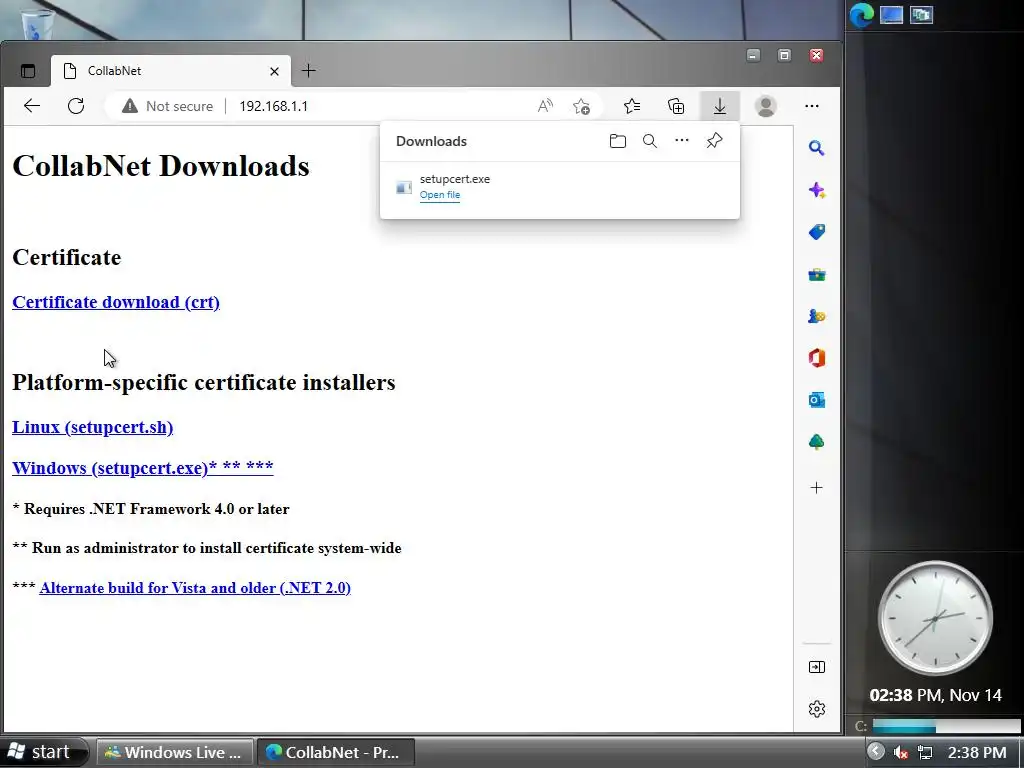Open the Settings and more ellipsis menu
The image size is (1024, 768).
pos(812,106)
